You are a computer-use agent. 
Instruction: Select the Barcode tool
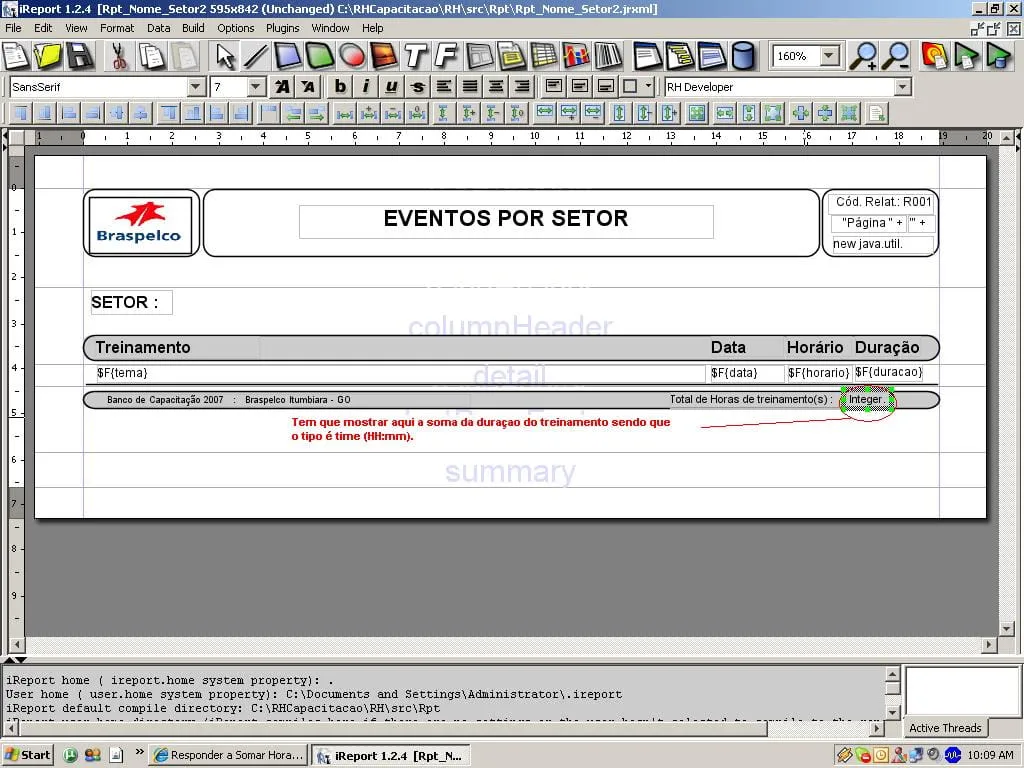[609, 56]
